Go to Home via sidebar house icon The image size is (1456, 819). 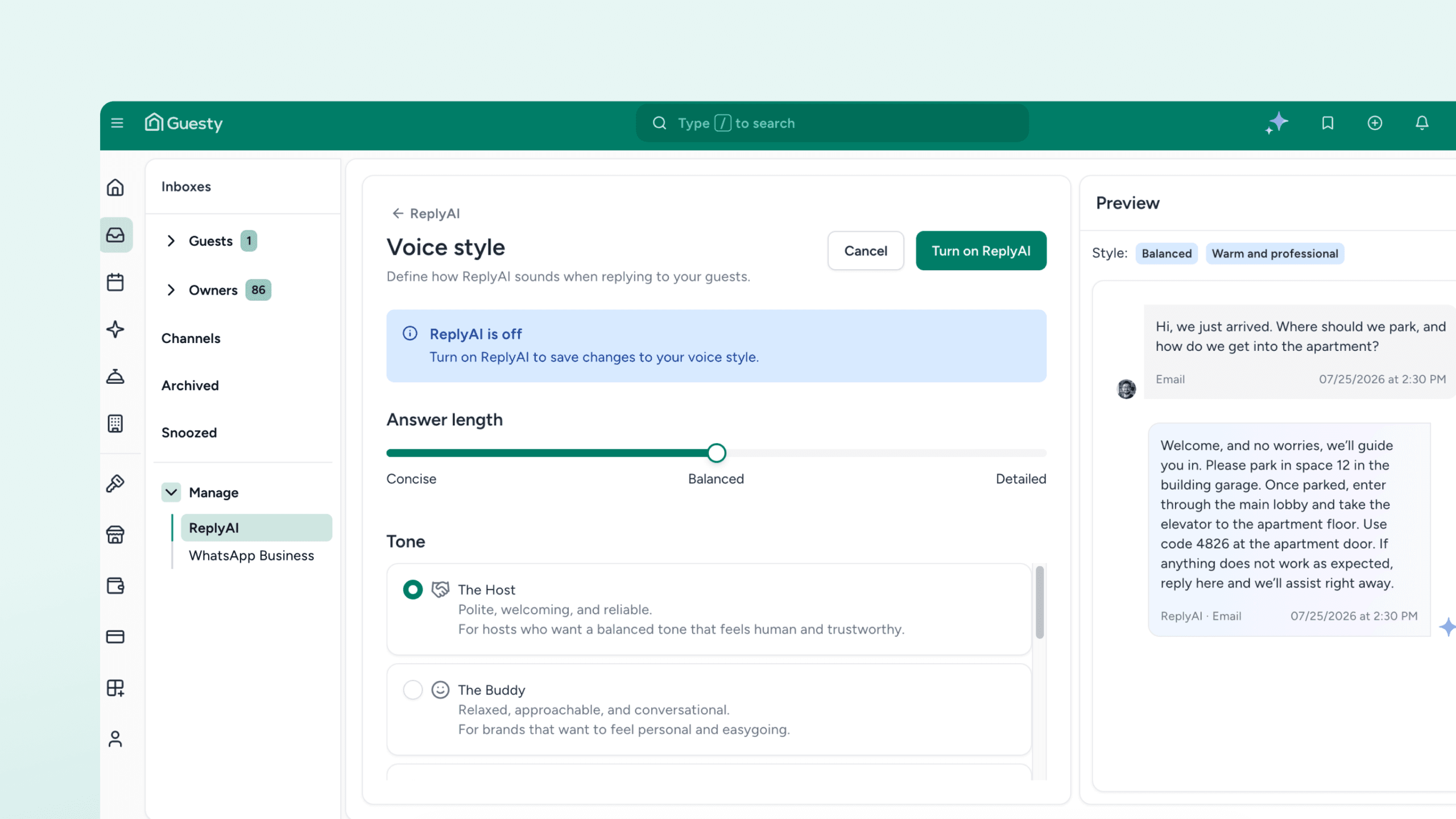tap(115, 187)
